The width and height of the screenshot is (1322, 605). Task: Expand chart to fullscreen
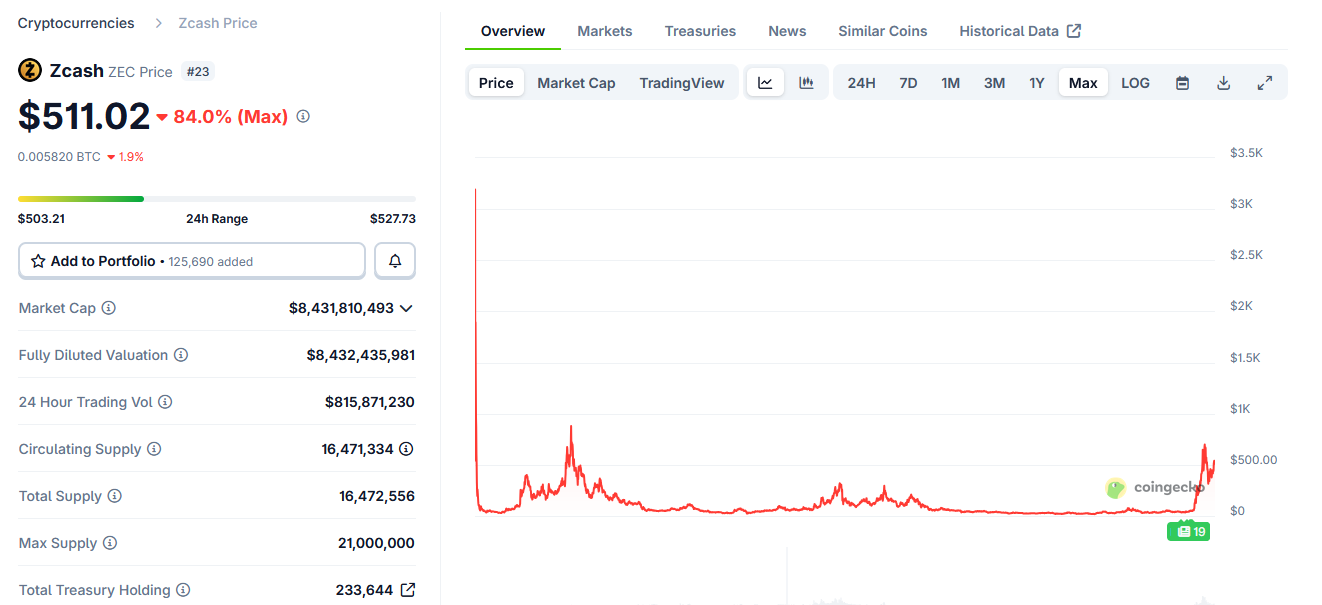1264,83
